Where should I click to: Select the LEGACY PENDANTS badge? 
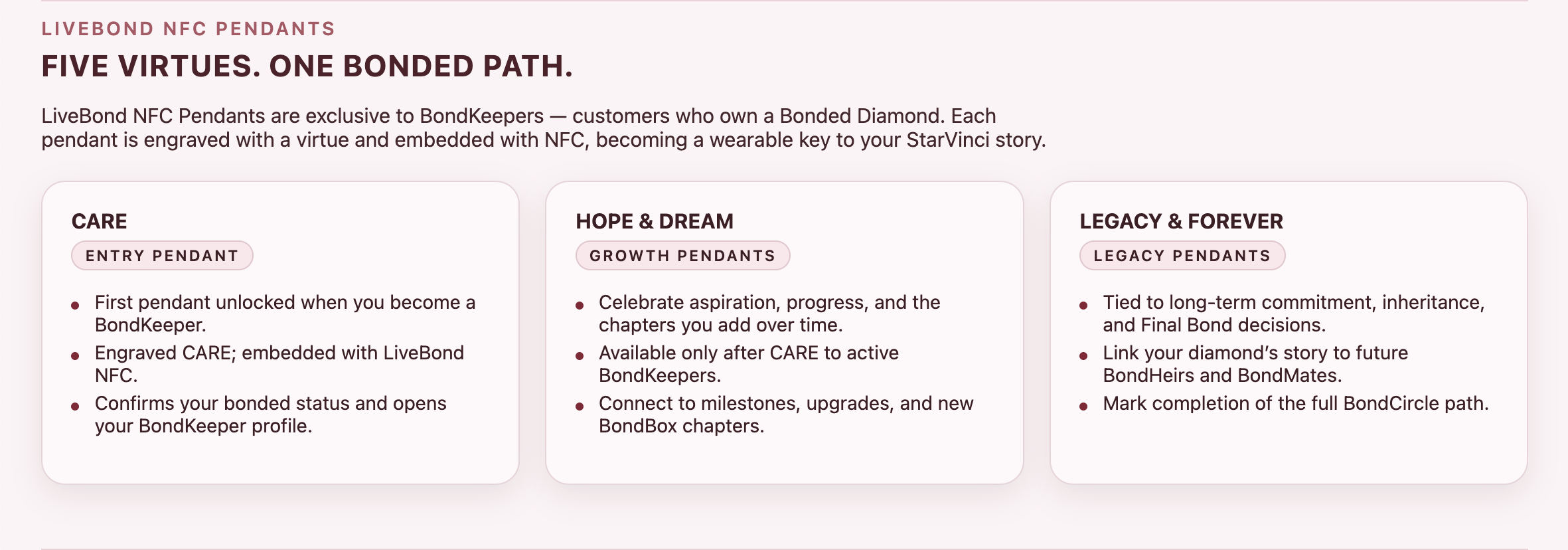[x=1182, y=256]
